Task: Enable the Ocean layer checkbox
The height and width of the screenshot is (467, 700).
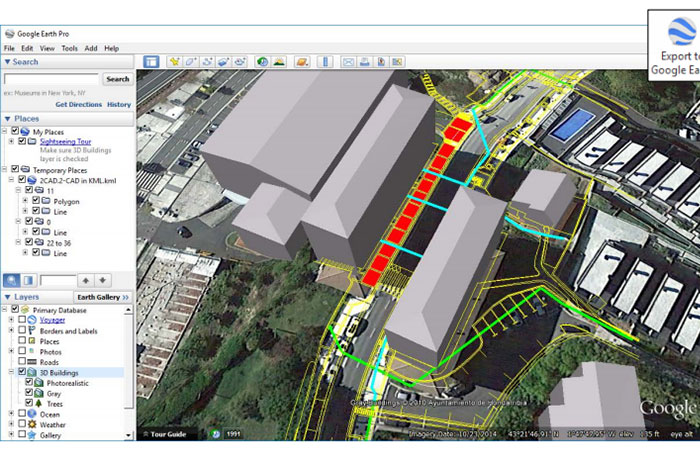Action: pyautogui.click(x=22, y=413)
